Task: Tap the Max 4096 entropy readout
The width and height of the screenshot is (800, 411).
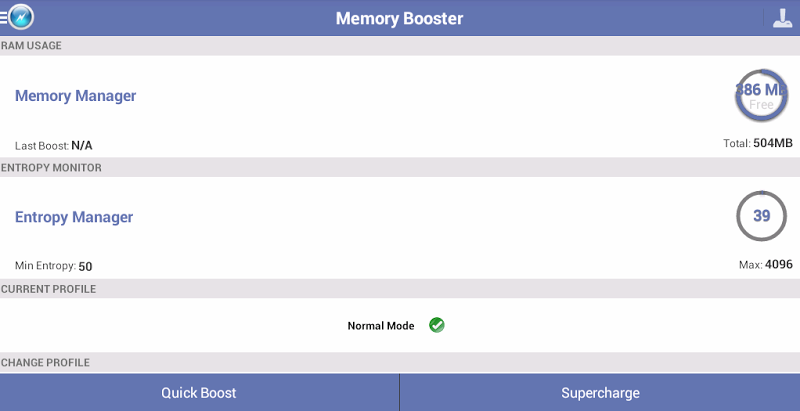Action: tap(764, 265)
